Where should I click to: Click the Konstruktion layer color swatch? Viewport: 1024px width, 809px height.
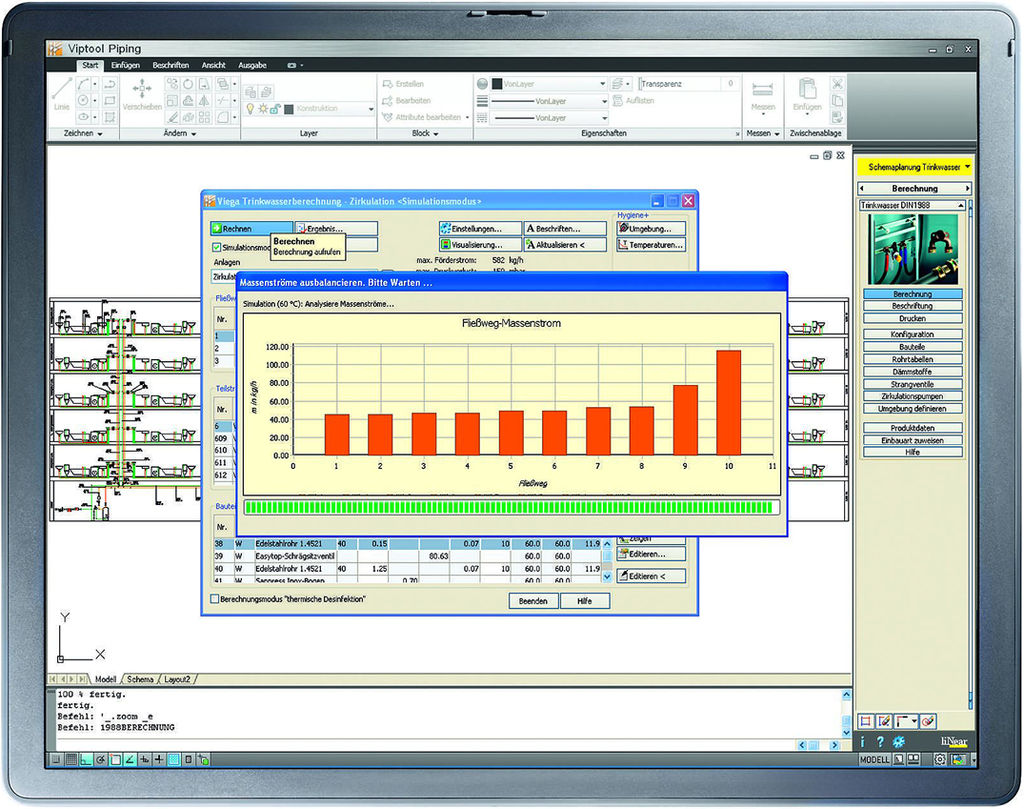pos(289,109)
